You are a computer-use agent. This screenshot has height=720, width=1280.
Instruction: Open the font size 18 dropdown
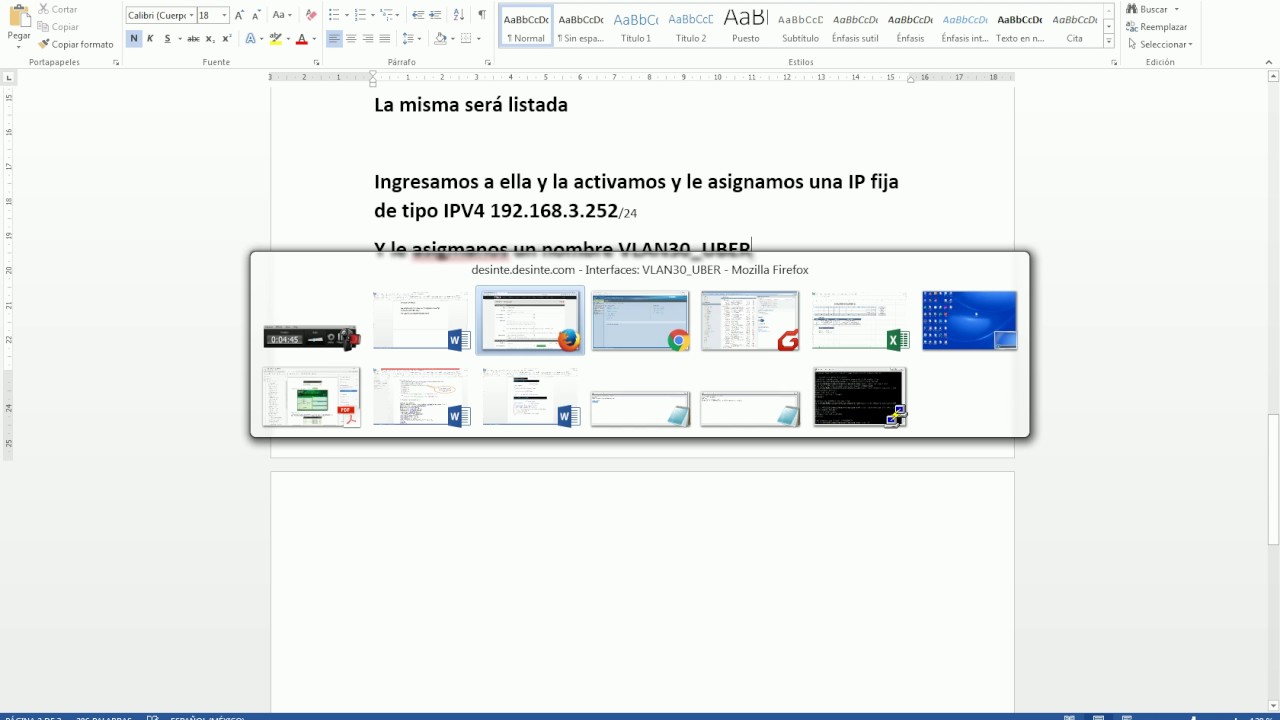click(224, 15)
